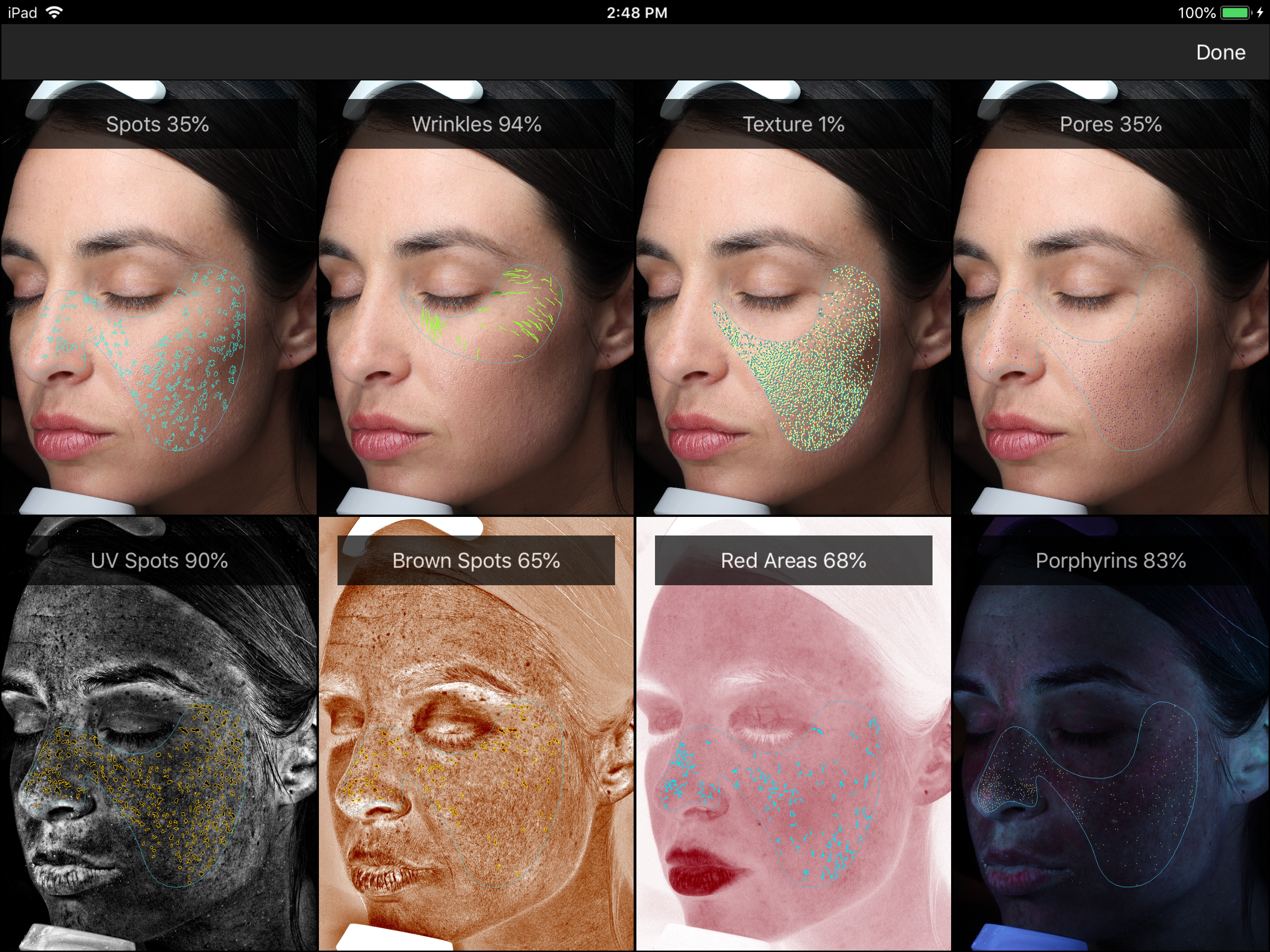Open the Texture 1% analysis image
Screen dimensions: 1270x952
(794, 297)
